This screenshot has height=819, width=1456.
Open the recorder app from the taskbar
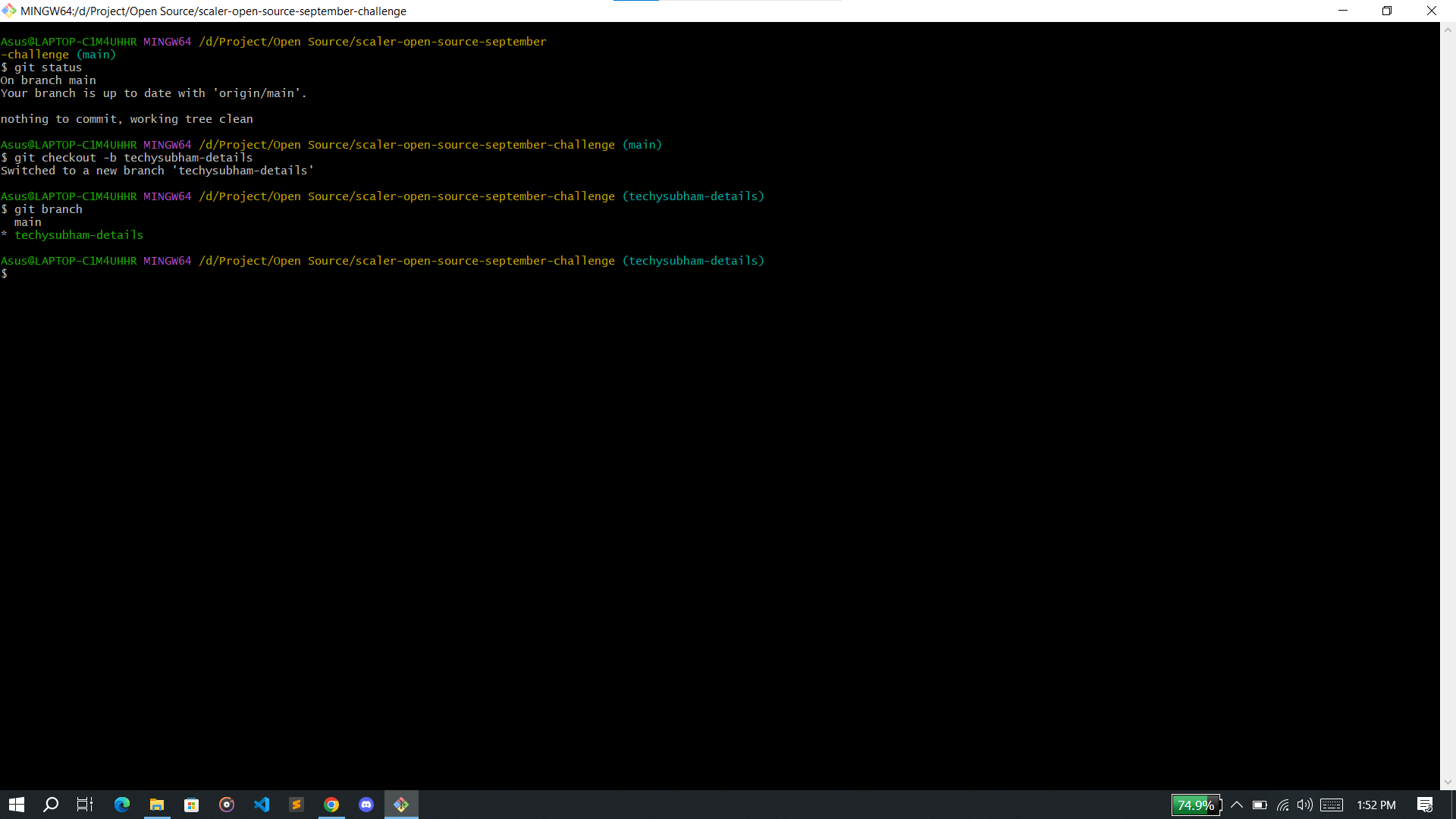coord(226,805)
